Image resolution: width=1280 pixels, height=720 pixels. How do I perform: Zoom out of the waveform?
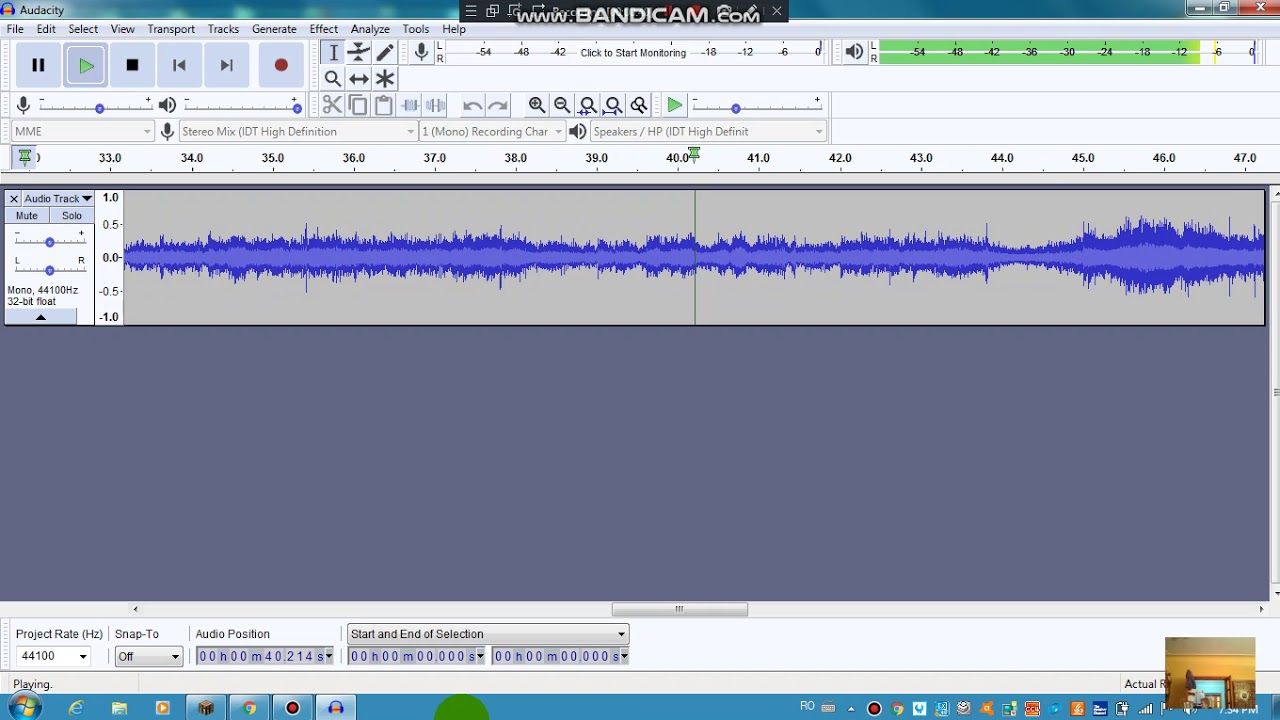[562, 105]
